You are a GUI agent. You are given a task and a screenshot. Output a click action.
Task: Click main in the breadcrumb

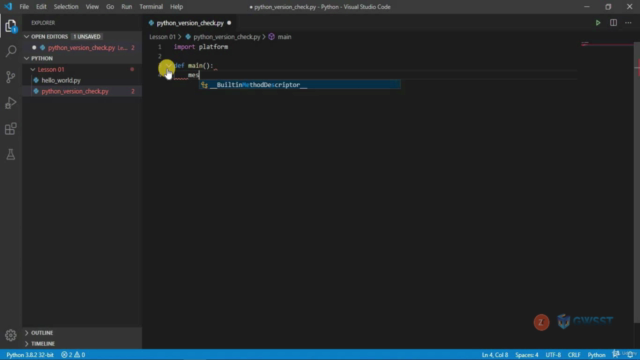tap(284, 37)
